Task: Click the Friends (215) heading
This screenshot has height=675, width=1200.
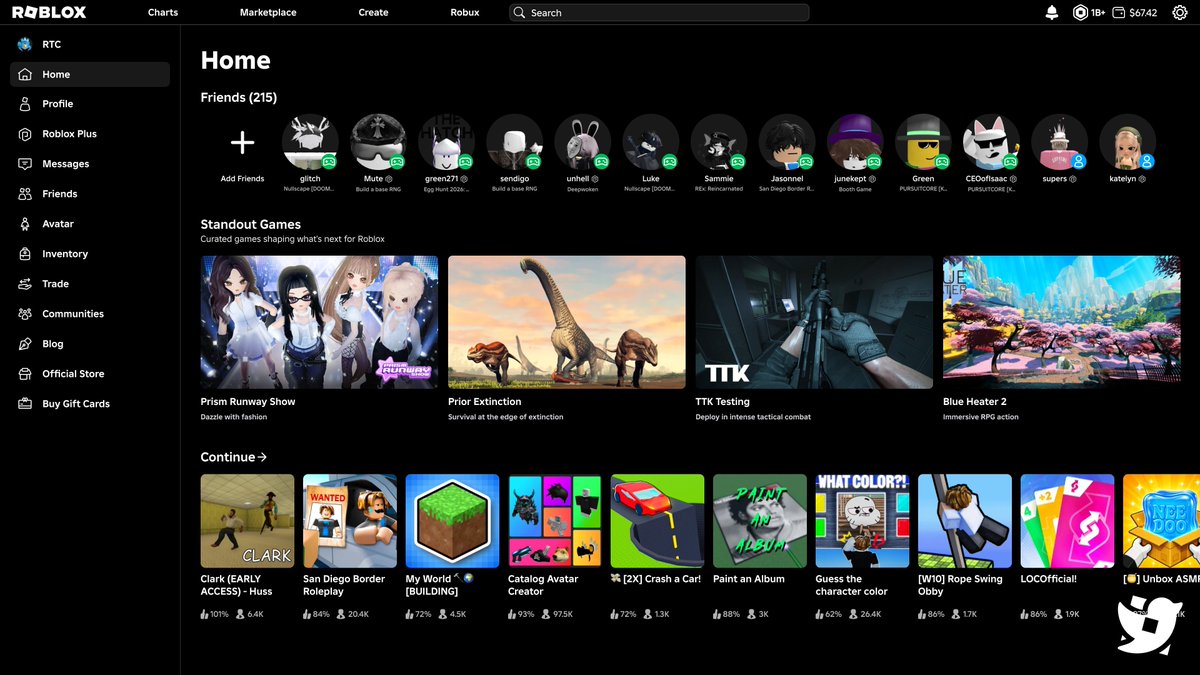Action: (239, 97)
